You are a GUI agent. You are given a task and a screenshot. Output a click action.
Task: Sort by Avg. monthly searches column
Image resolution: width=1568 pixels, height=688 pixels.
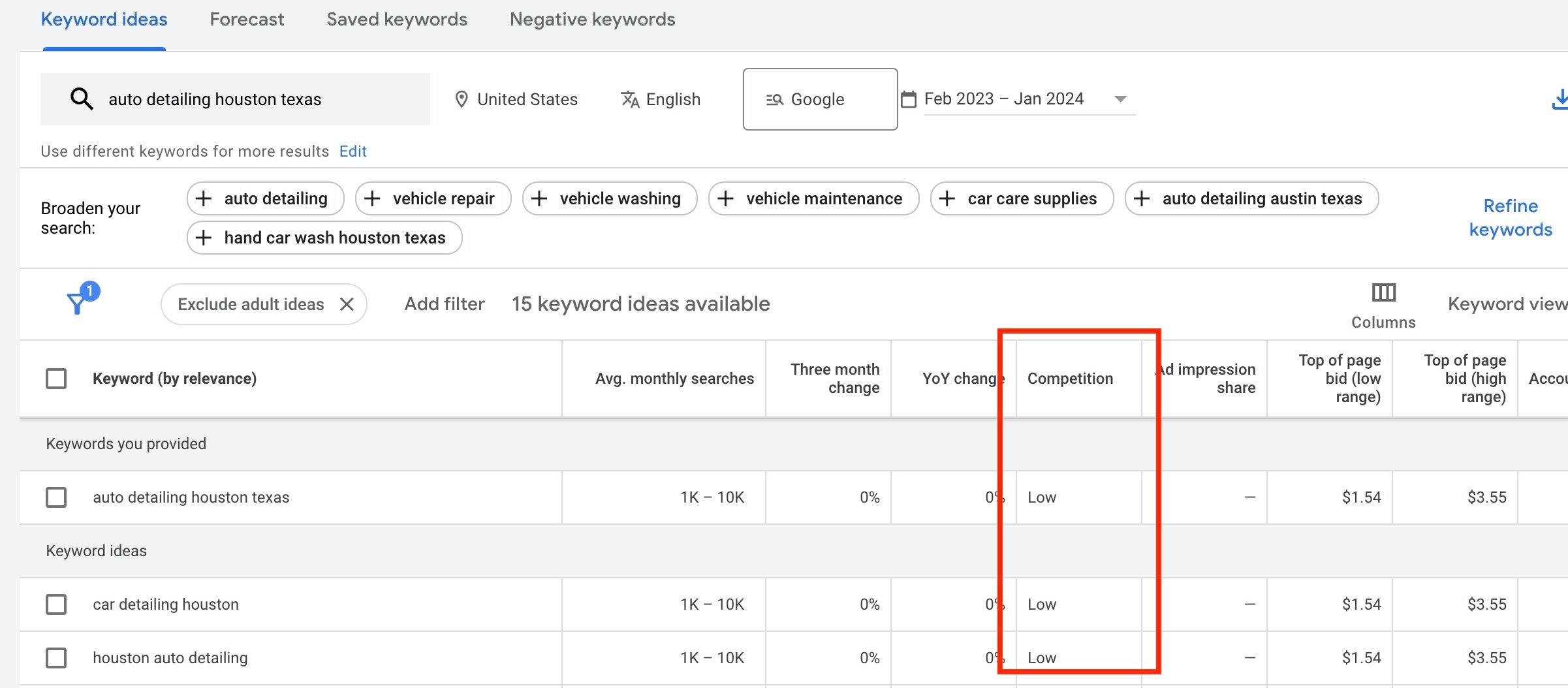(674, 379)
